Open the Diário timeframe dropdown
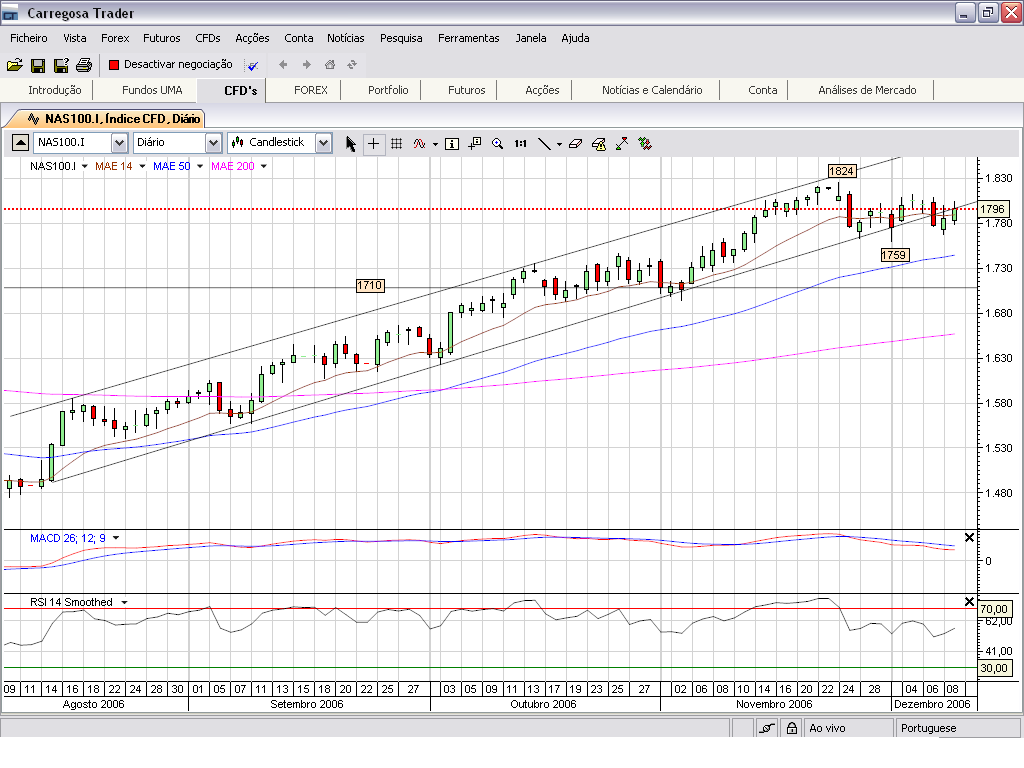1024x768 pixels. 214,142
